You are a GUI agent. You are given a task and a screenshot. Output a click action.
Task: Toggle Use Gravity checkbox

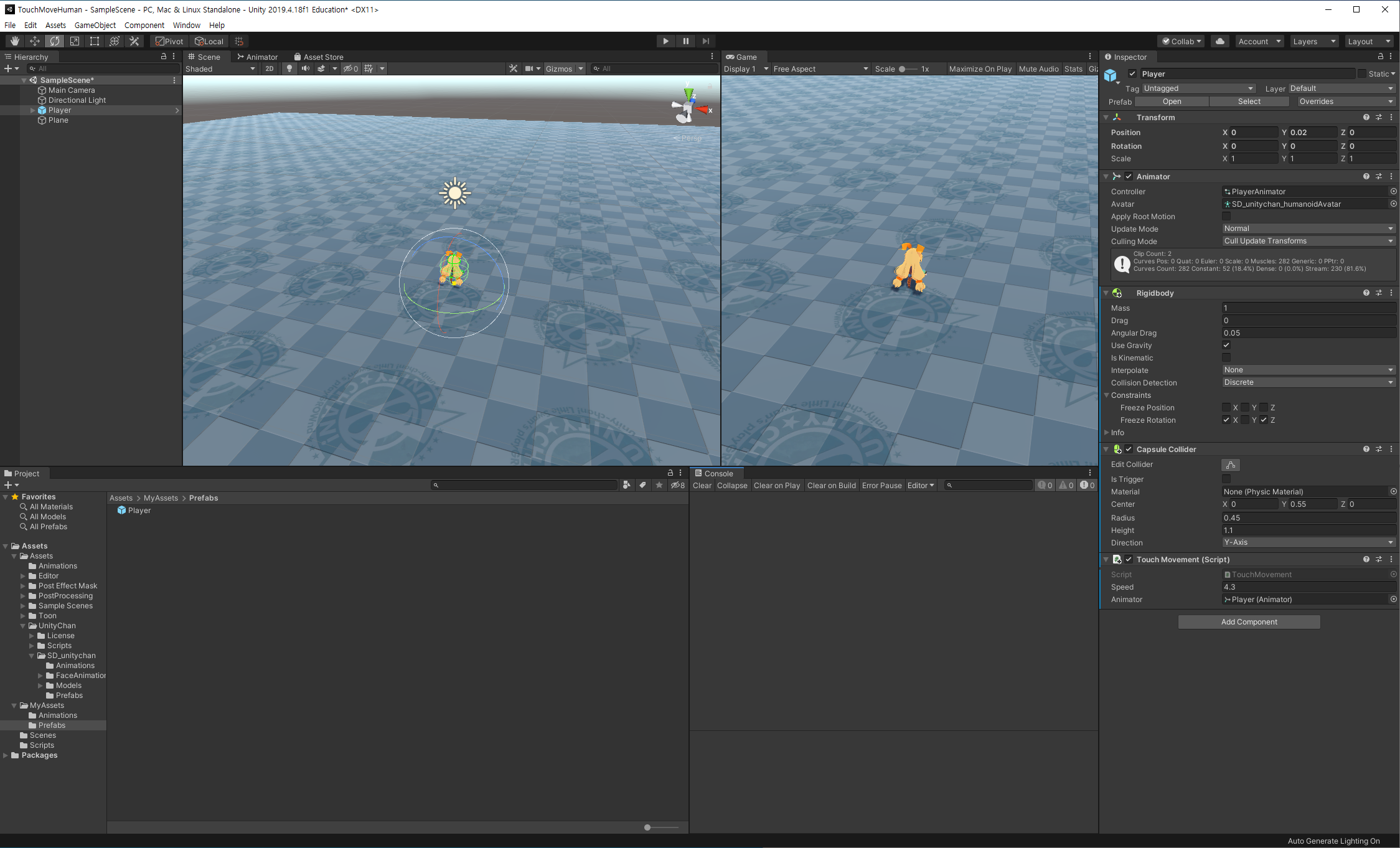pos(1226,346)
